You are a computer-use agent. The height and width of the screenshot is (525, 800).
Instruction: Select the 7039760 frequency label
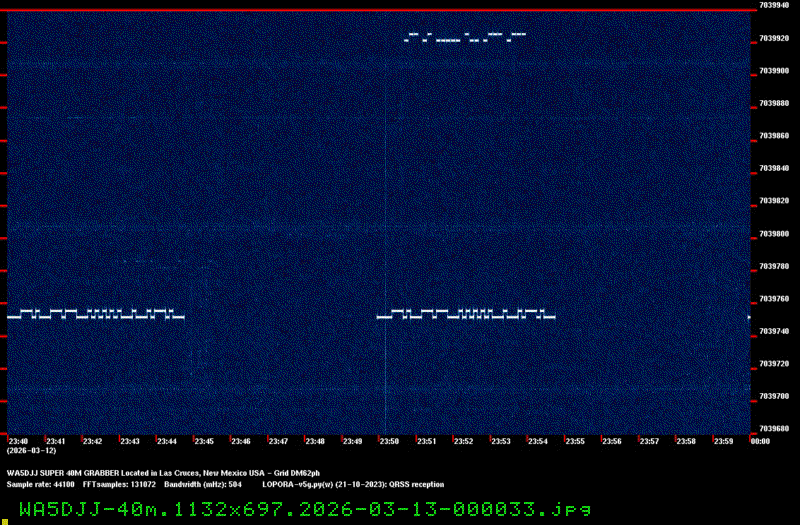[774, 299]
